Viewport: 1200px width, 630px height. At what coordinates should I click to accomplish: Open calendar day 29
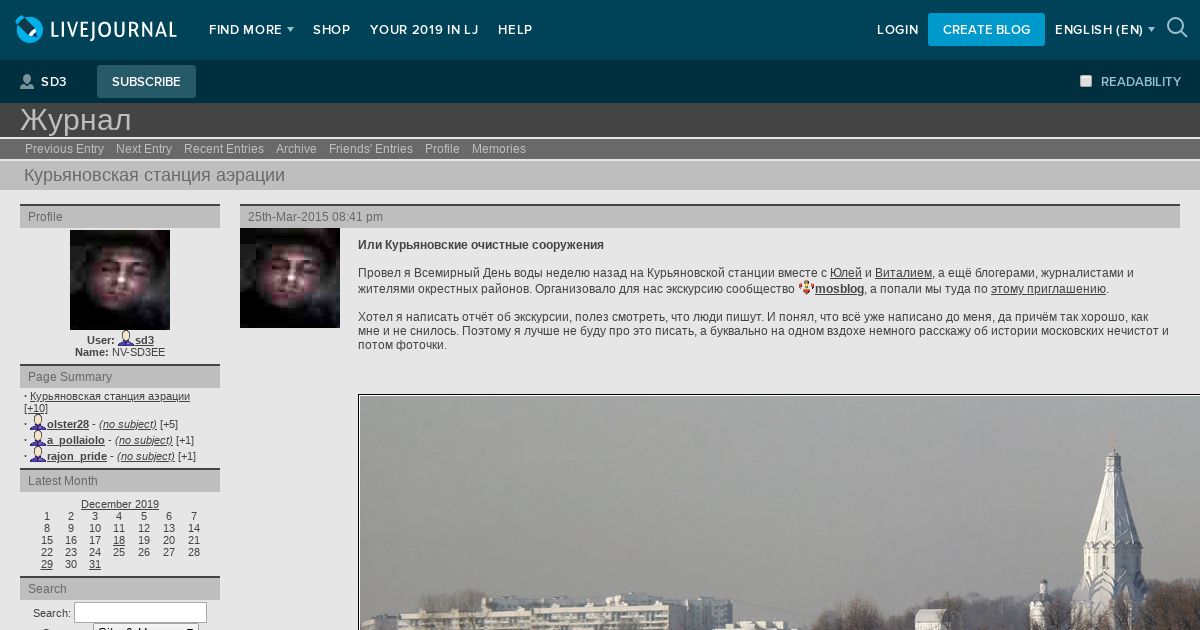[47, 564]
